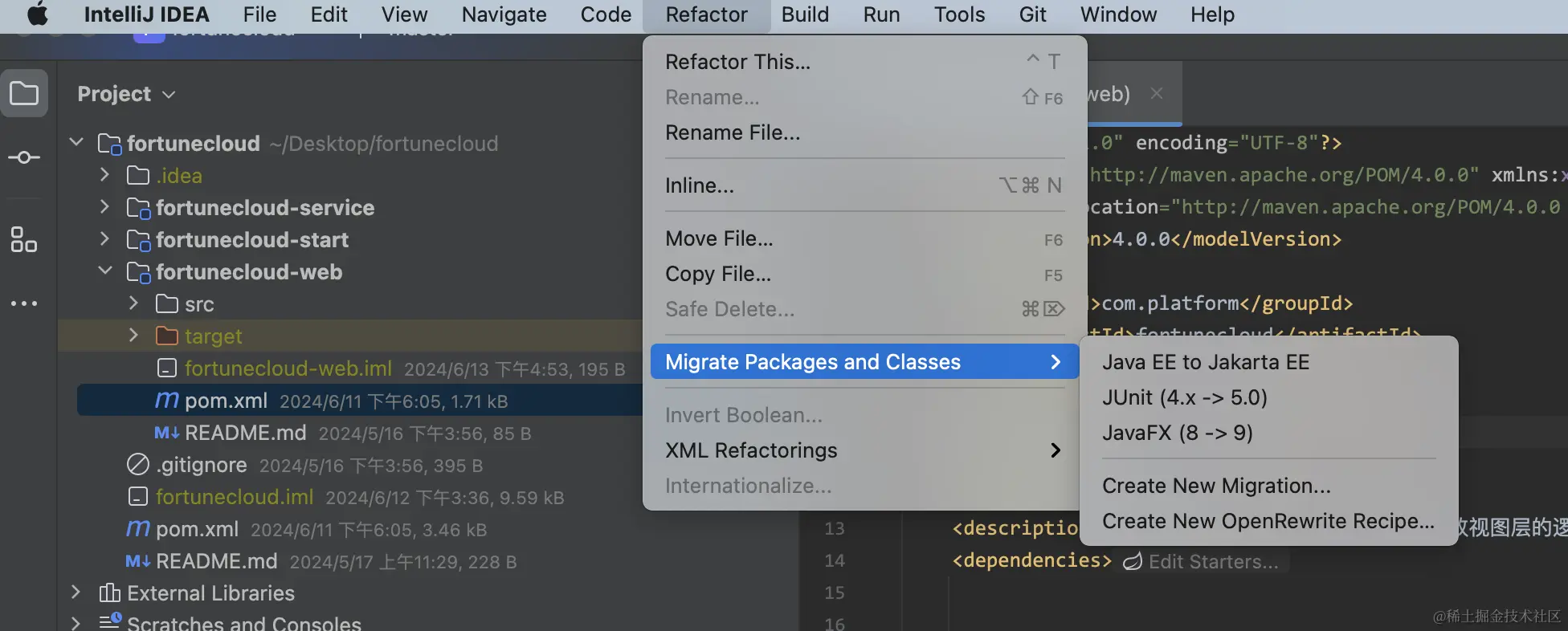Expand the target folder
The image size is (1568, 631).
pos(133,336)
